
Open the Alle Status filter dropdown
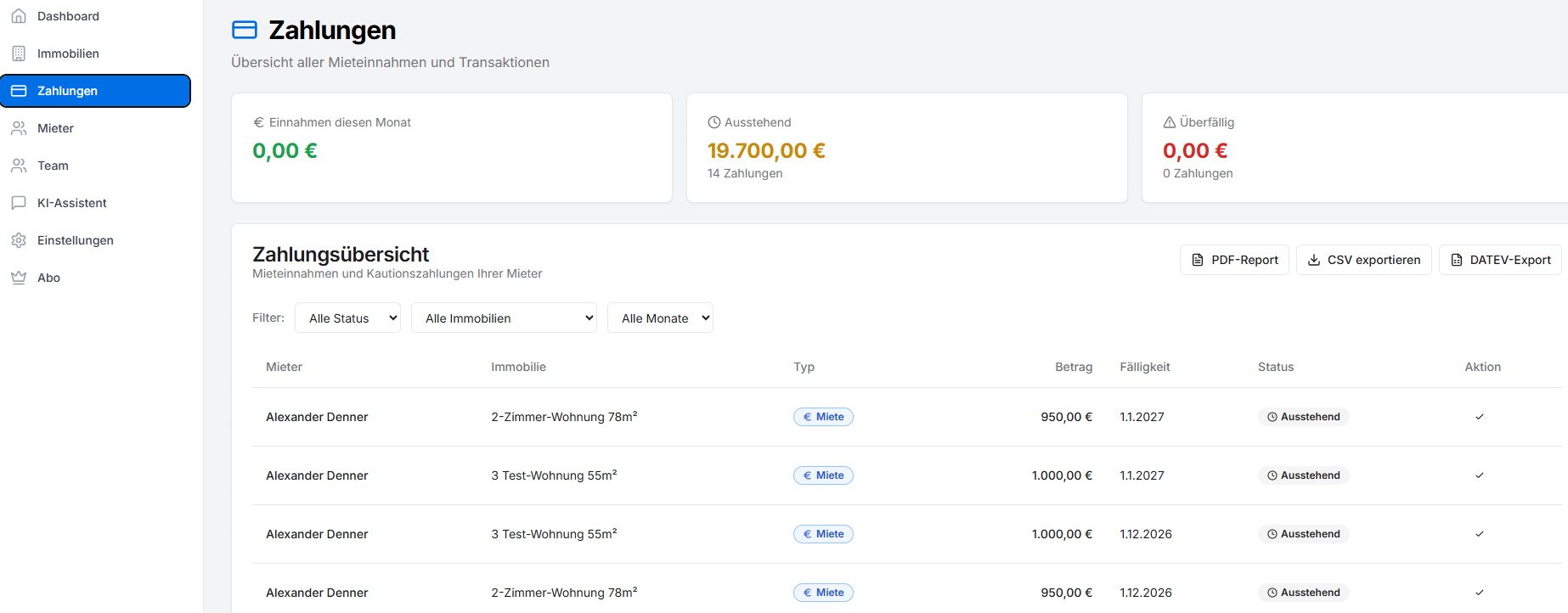(347, 318)
